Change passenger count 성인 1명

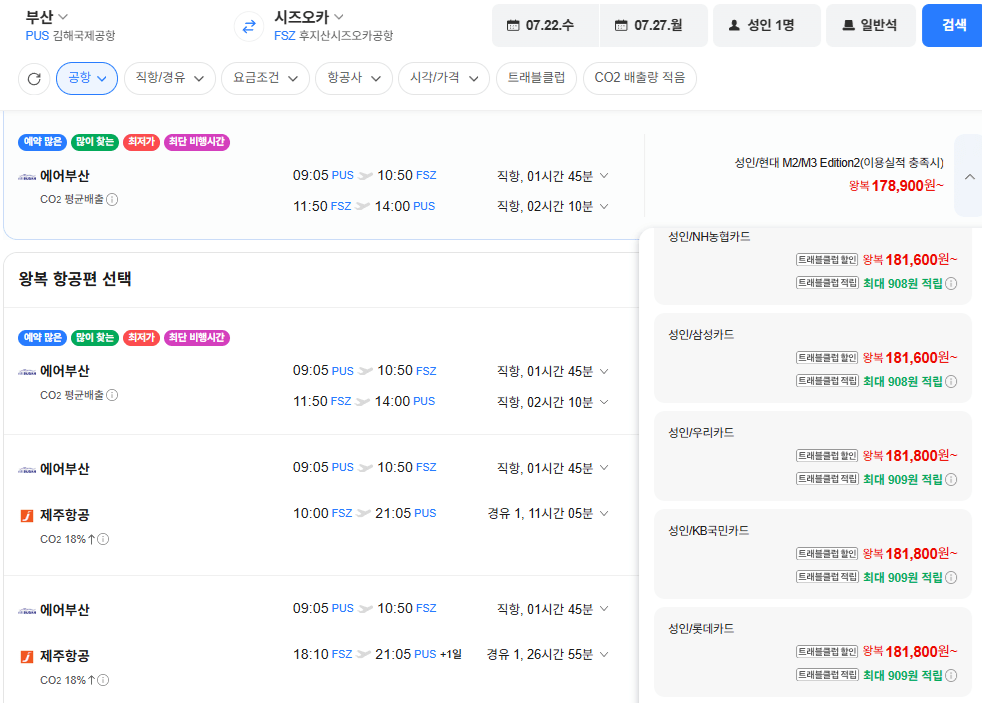pos(767,26)
